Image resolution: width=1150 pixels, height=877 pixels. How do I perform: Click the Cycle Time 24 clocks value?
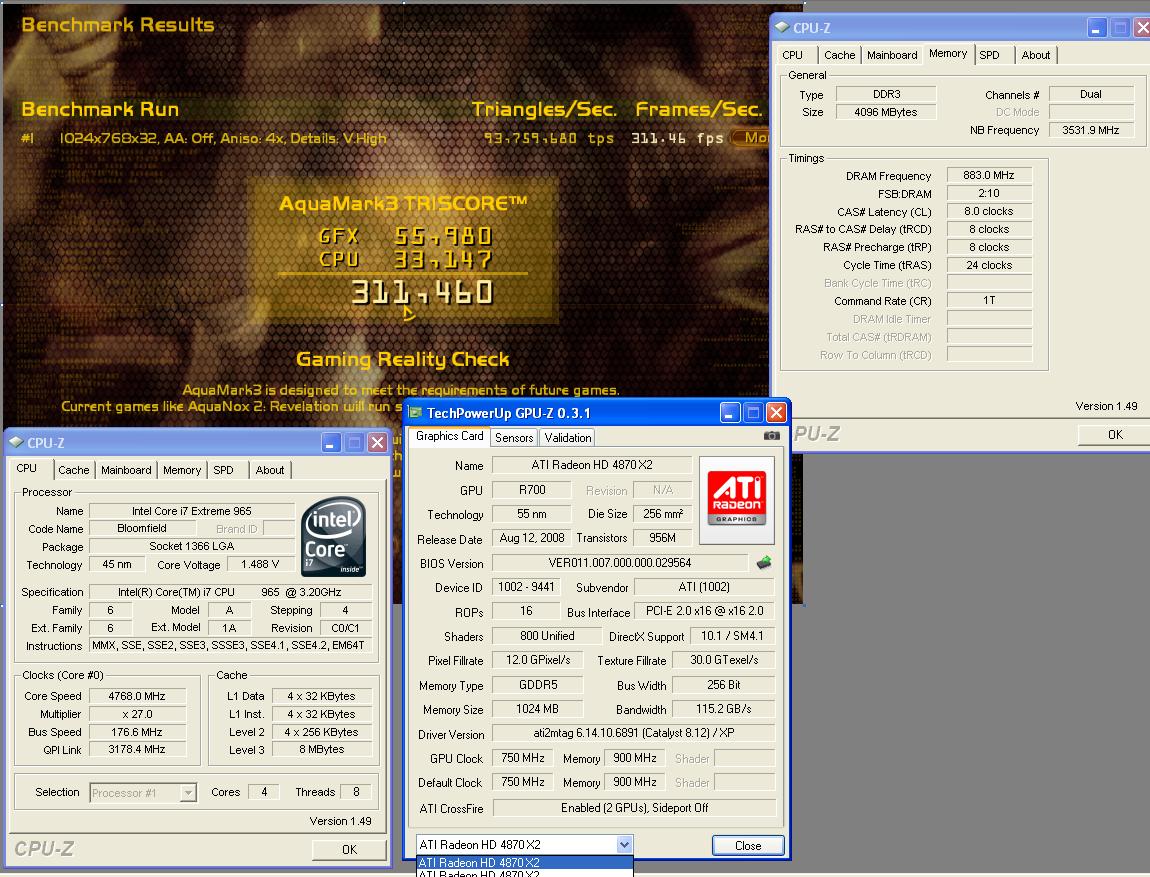tap(989, 265)
